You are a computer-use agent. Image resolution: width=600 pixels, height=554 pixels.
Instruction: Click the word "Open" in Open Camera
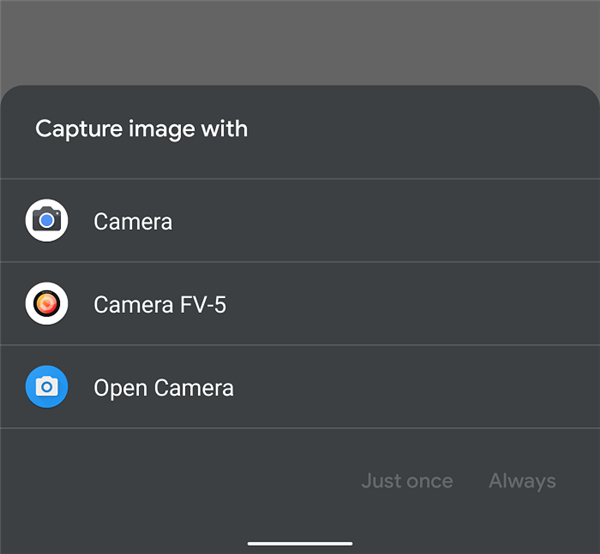[118, 387]
